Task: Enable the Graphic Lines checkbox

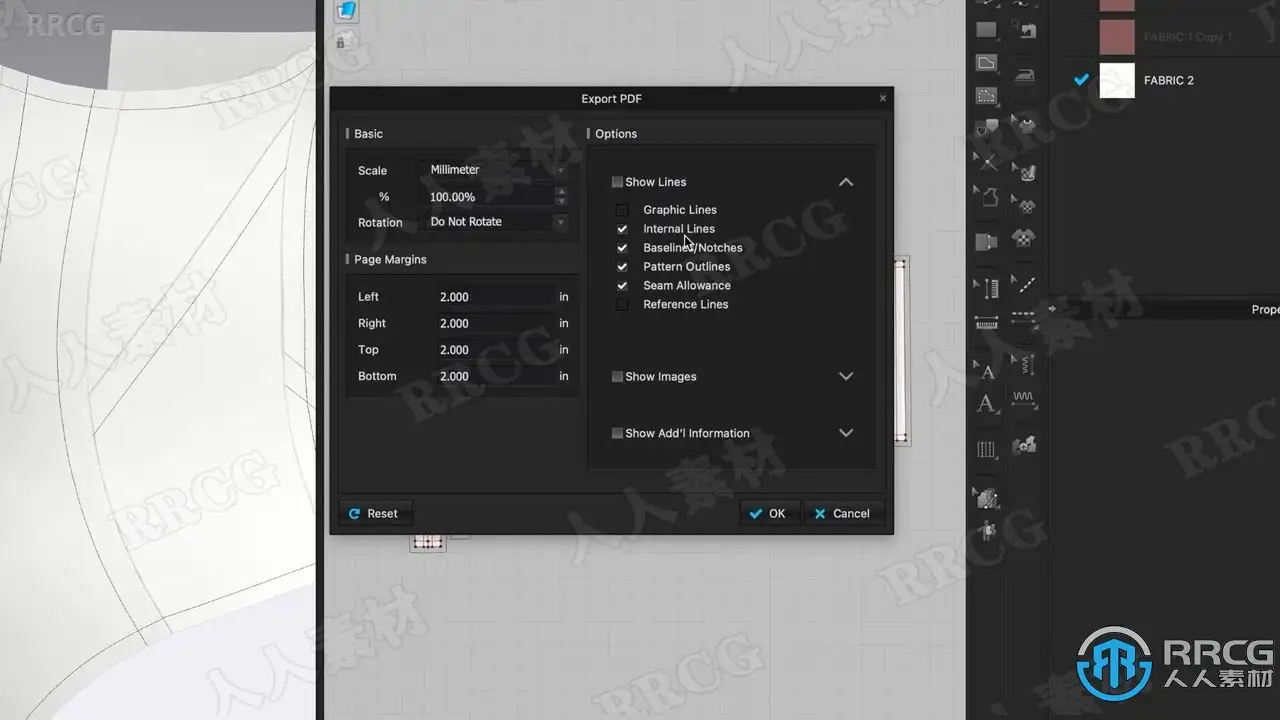Action: (622, 210)
